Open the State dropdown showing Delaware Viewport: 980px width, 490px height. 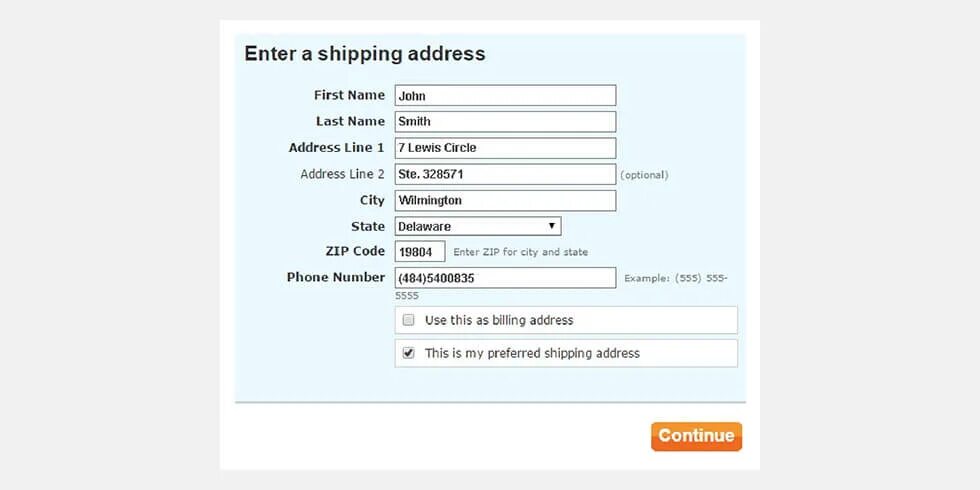point(478,226)
